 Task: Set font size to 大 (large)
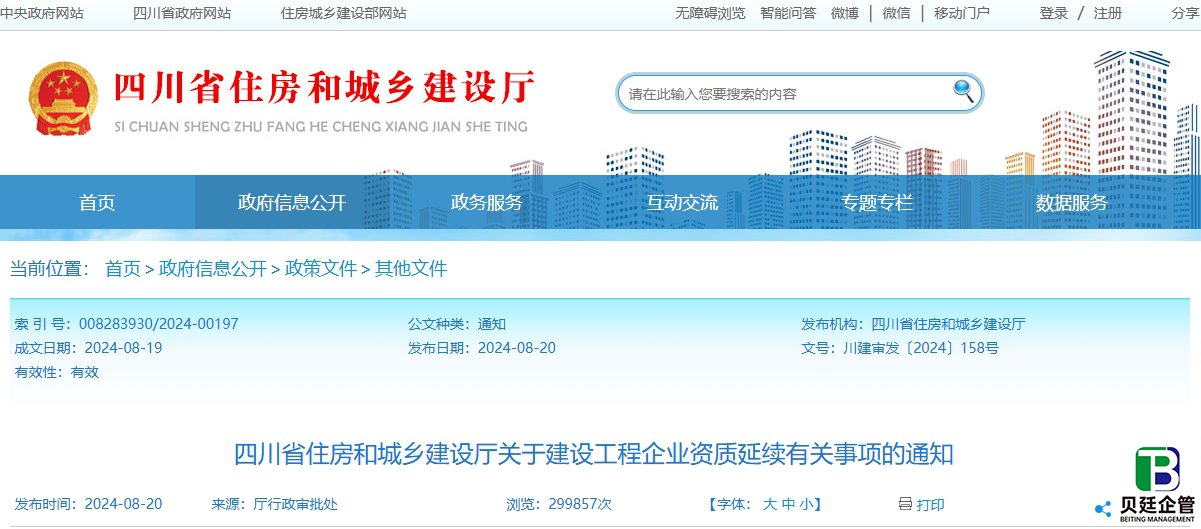tap(770, 504)
